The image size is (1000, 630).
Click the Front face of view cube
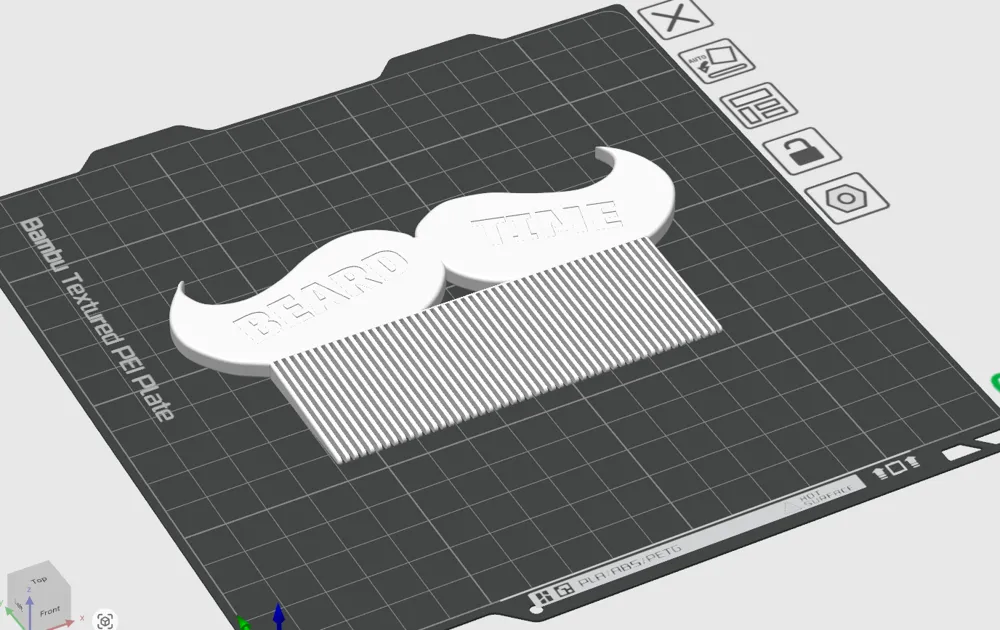click(x=49, y=611)
